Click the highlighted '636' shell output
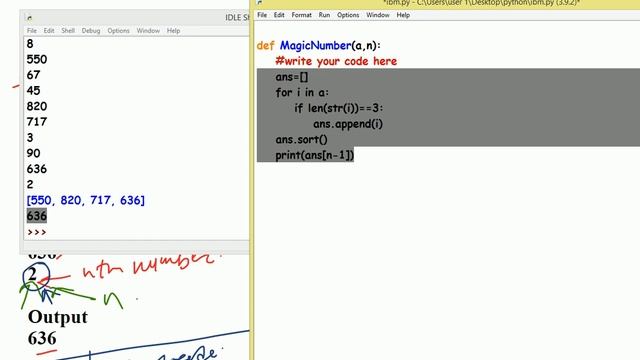Viewport: 640px width, 360px height. 37,216
